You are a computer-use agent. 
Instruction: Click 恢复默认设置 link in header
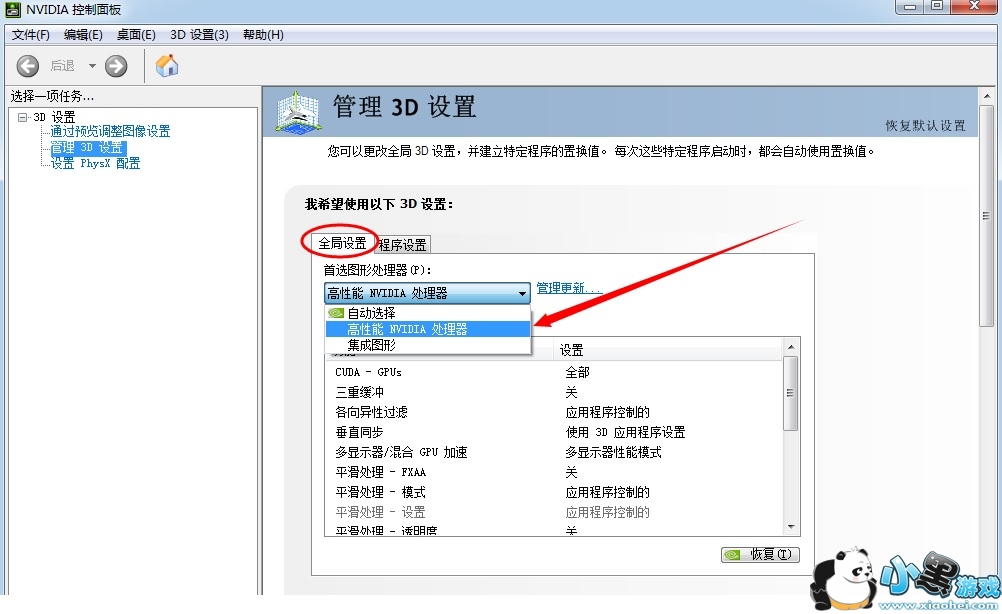925,125
